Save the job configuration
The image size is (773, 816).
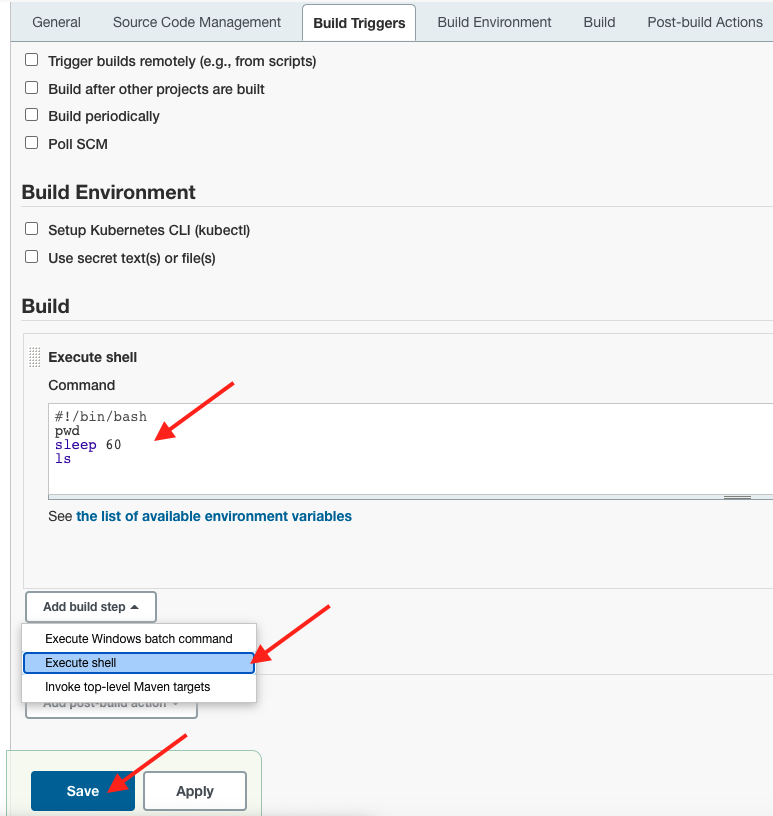point(83,791)
